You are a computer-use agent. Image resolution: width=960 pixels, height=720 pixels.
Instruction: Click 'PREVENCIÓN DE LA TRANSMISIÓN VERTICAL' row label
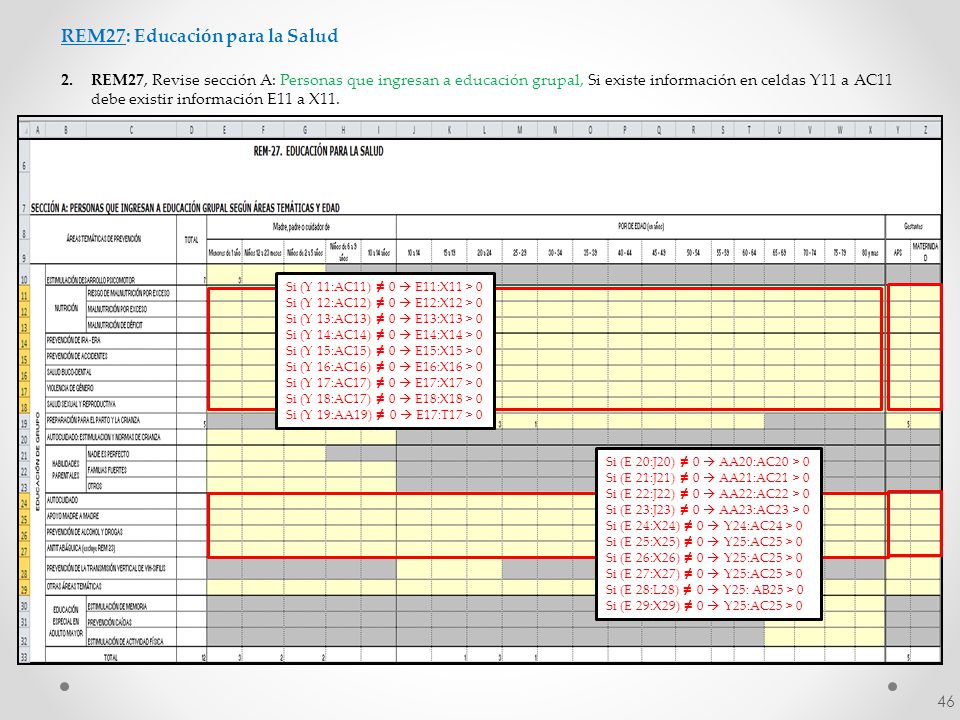[x=106, y=568]
